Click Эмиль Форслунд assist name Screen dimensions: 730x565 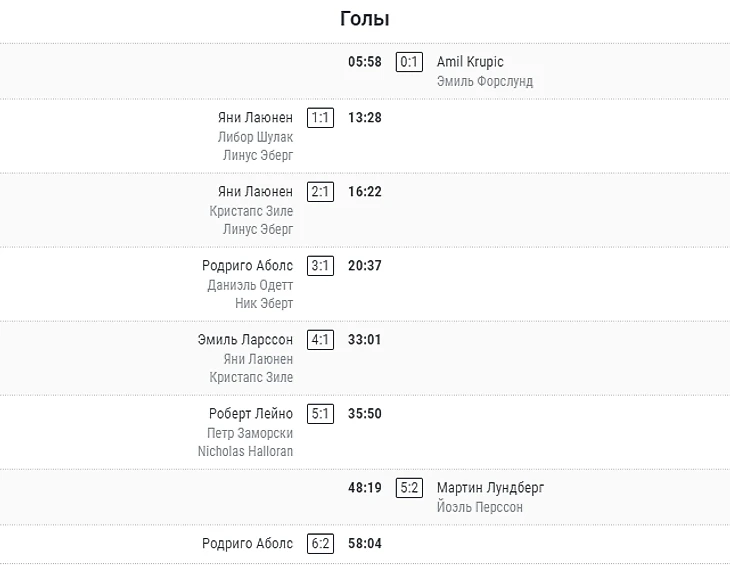pyautogui.click(x=485, y=81)
